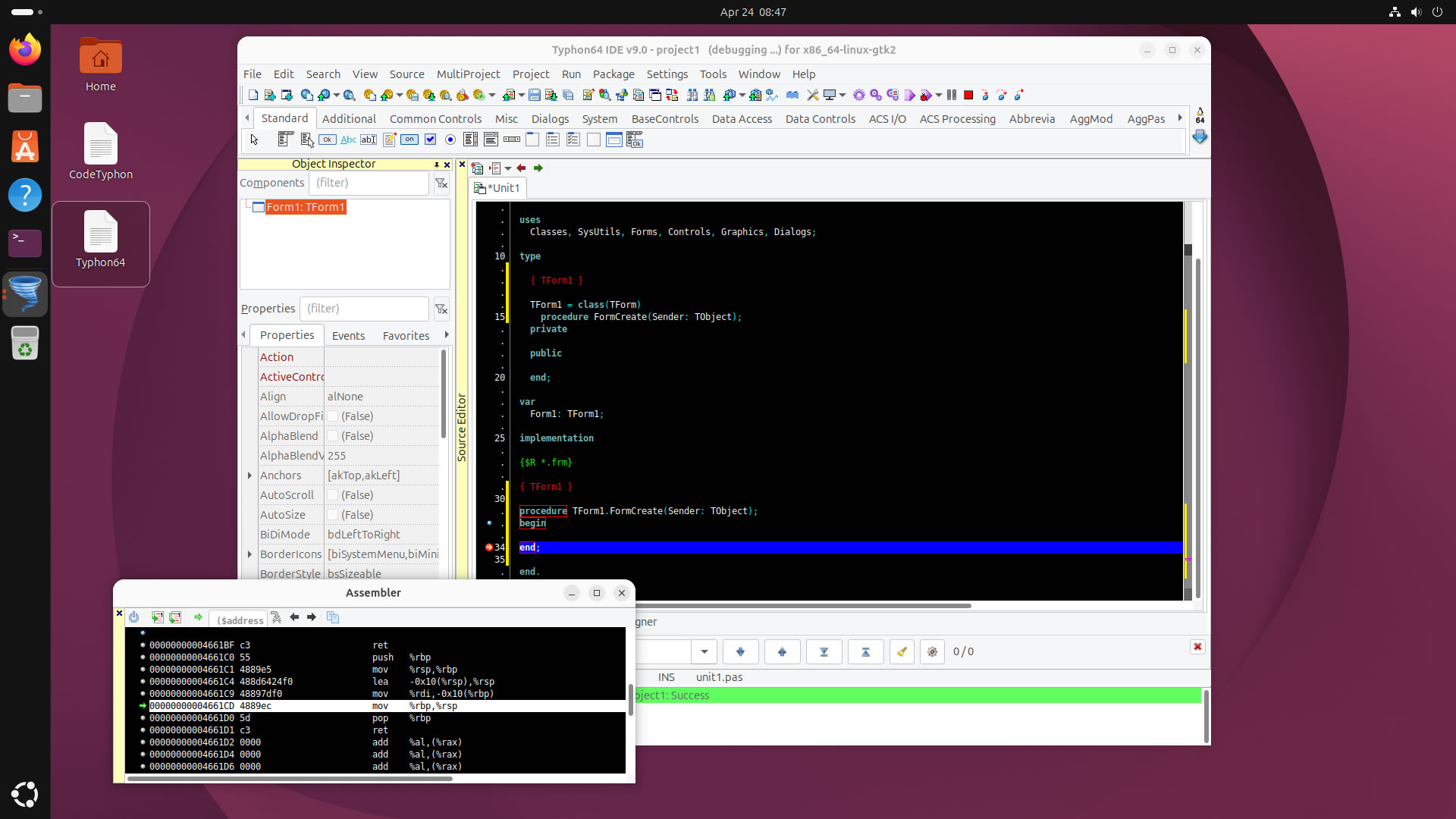Click the Assembler power toggle icon

(x=134, y=617)
